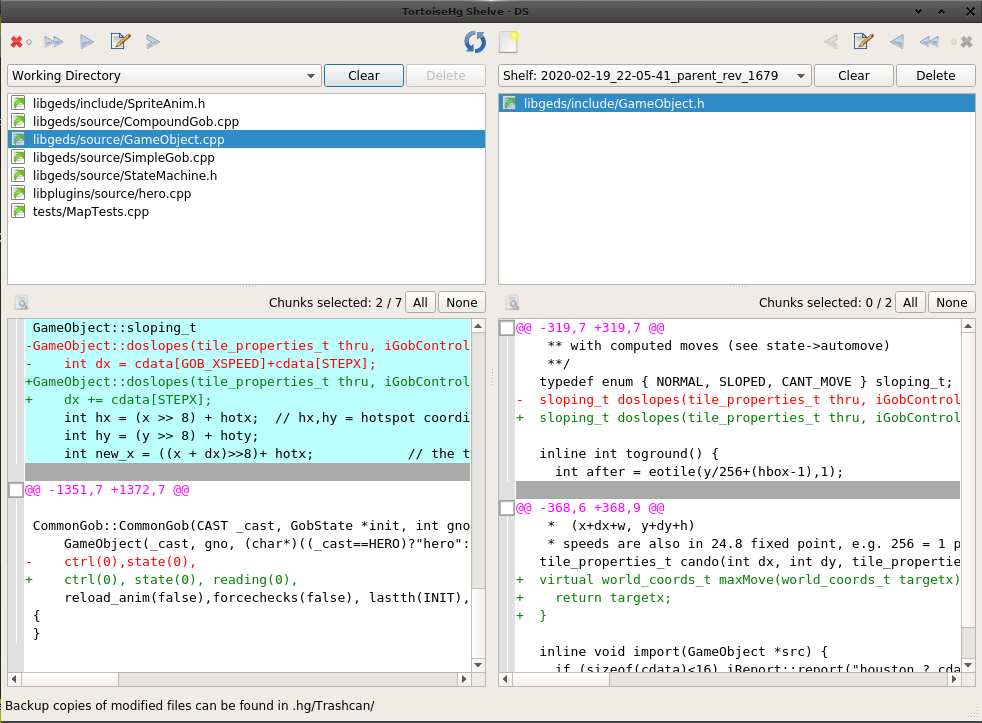Click the move selected chunks right arrow icon
The image size is (982, 723).
(x=153, y=42)
